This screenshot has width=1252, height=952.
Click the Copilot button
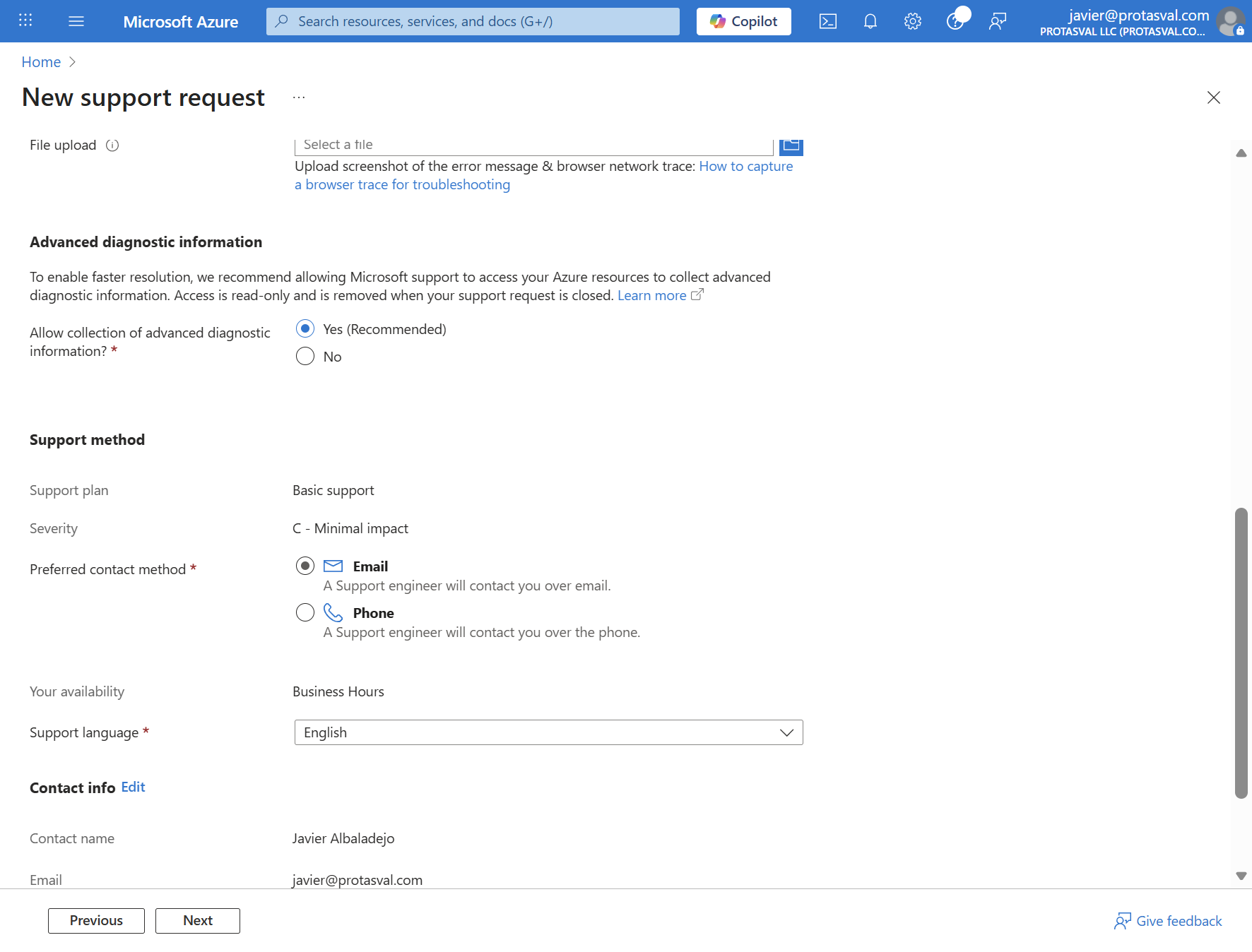744,21
